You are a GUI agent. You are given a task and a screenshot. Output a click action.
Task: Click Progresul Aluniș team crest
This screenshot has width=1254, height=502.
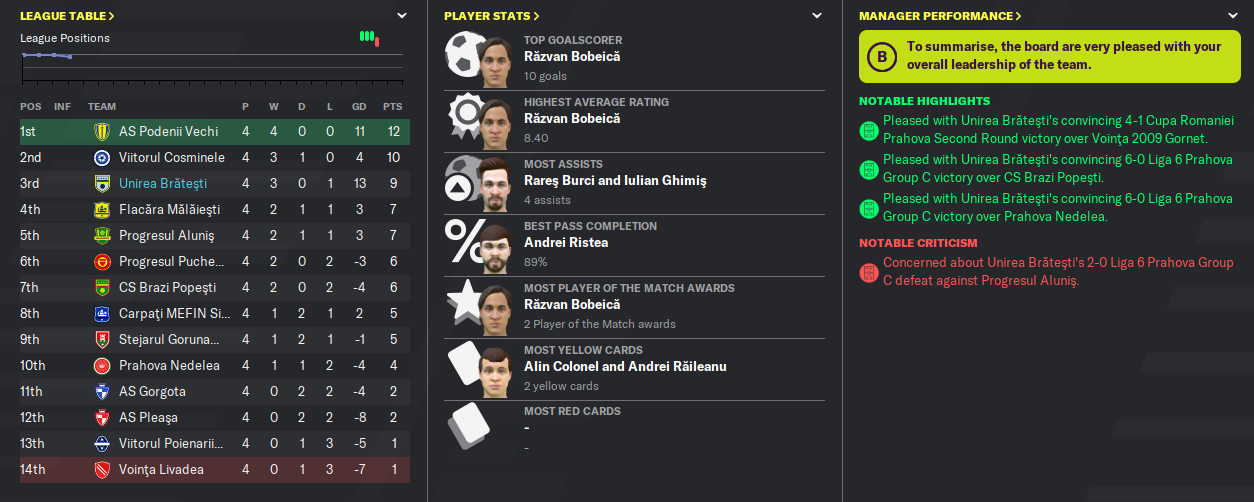coord(102,235)
